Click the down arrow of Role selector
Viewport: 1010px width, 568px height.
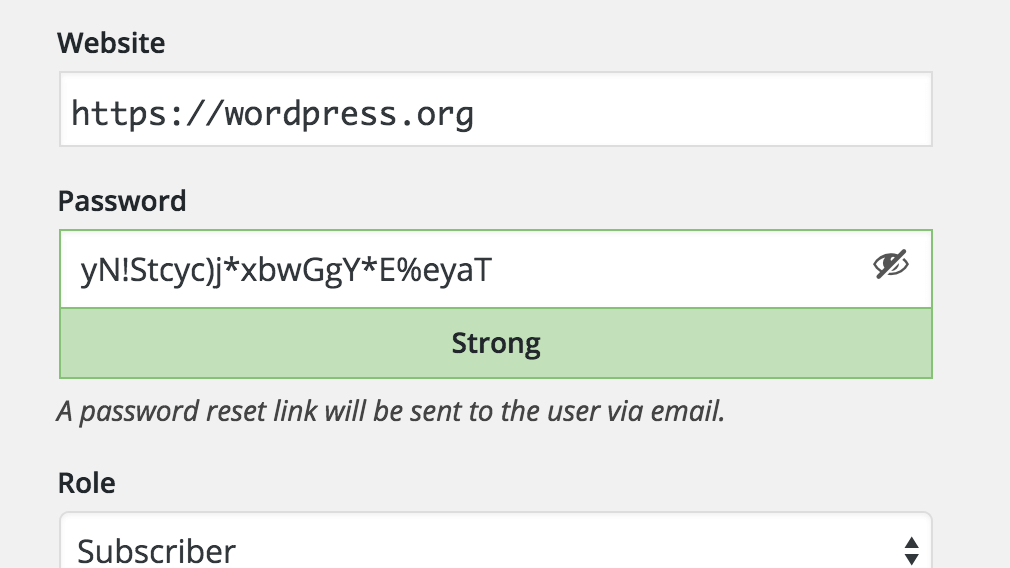pyautogui.click(x=911, y=558)
